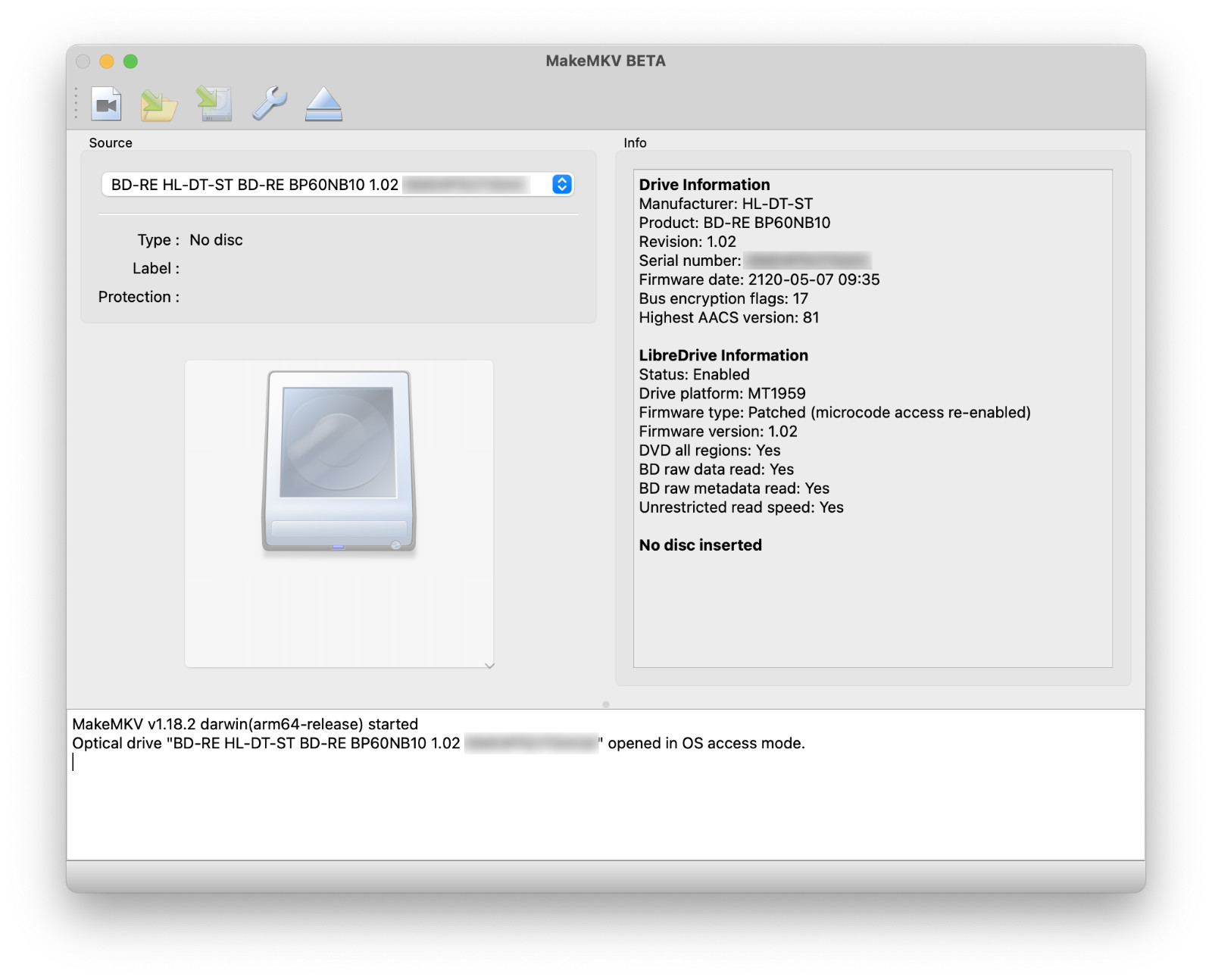
Task: Click the Drive Information heading
Action: [x=704, y=185]
